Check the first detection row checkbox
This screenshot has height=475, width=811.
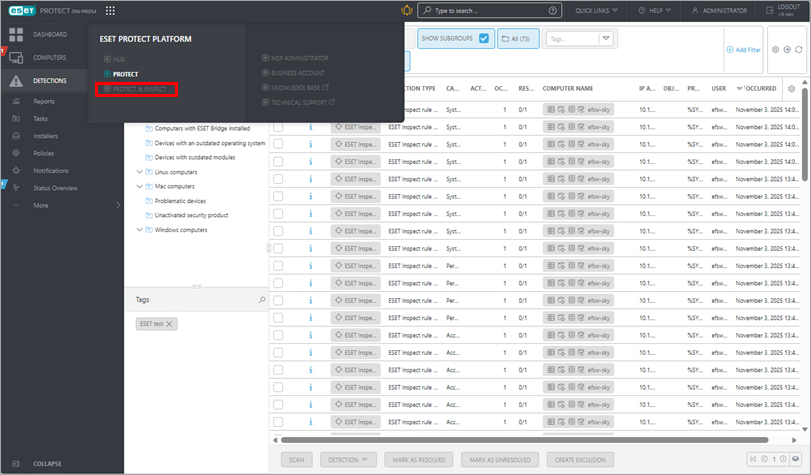pos(278,109)
